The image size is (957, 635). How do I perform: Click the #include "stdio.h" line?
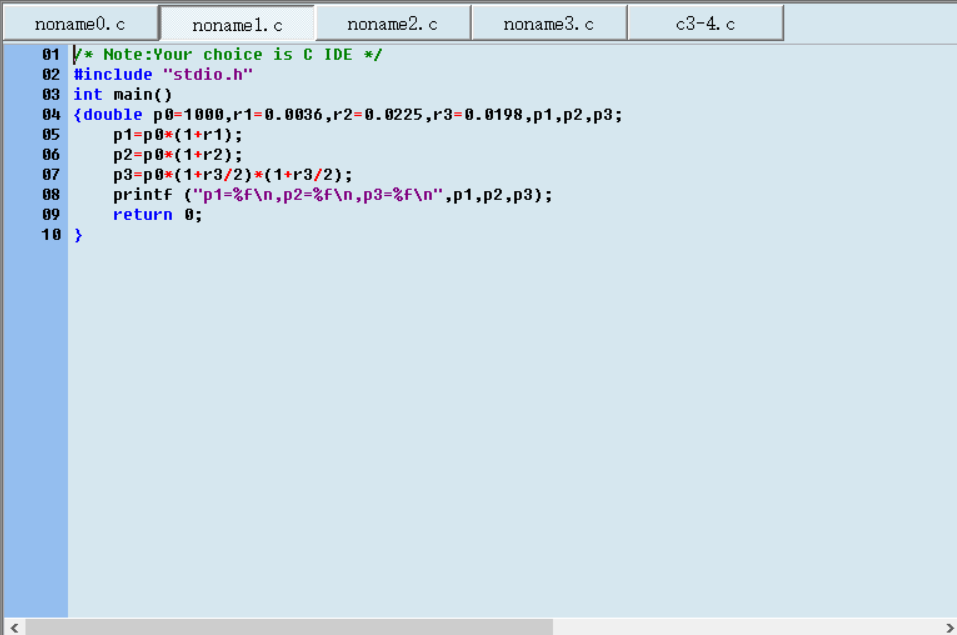click(163, 74)
